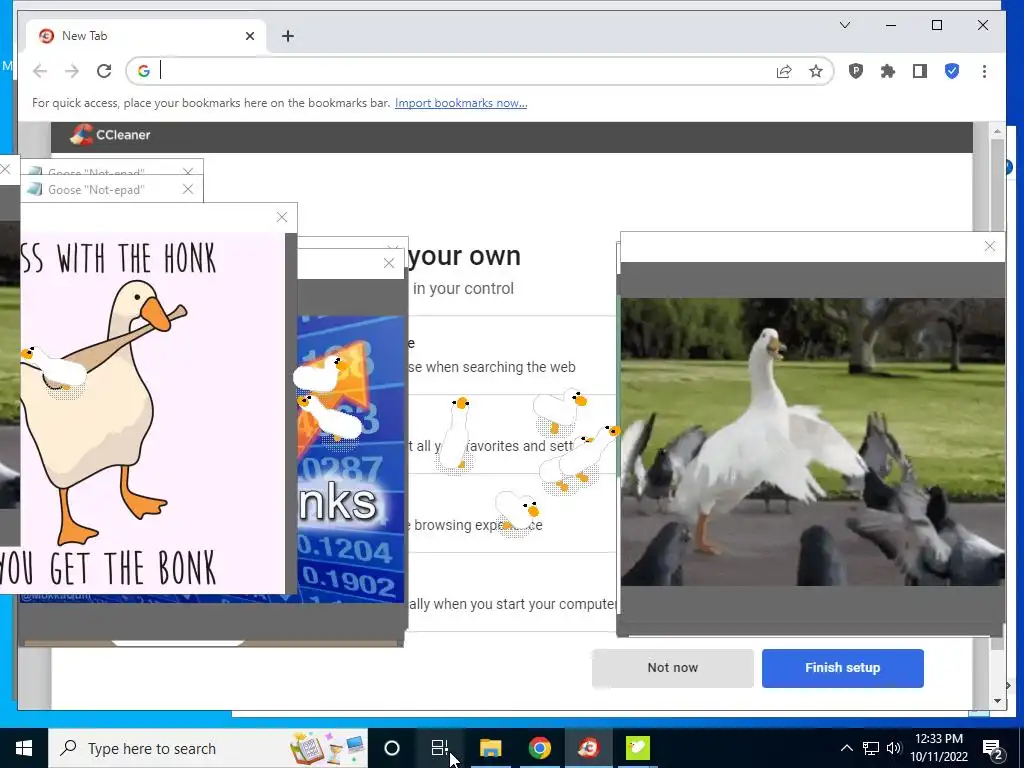Open network status in system tray
The height and width of the screenshot is (768, 1024).
[871, 748]
